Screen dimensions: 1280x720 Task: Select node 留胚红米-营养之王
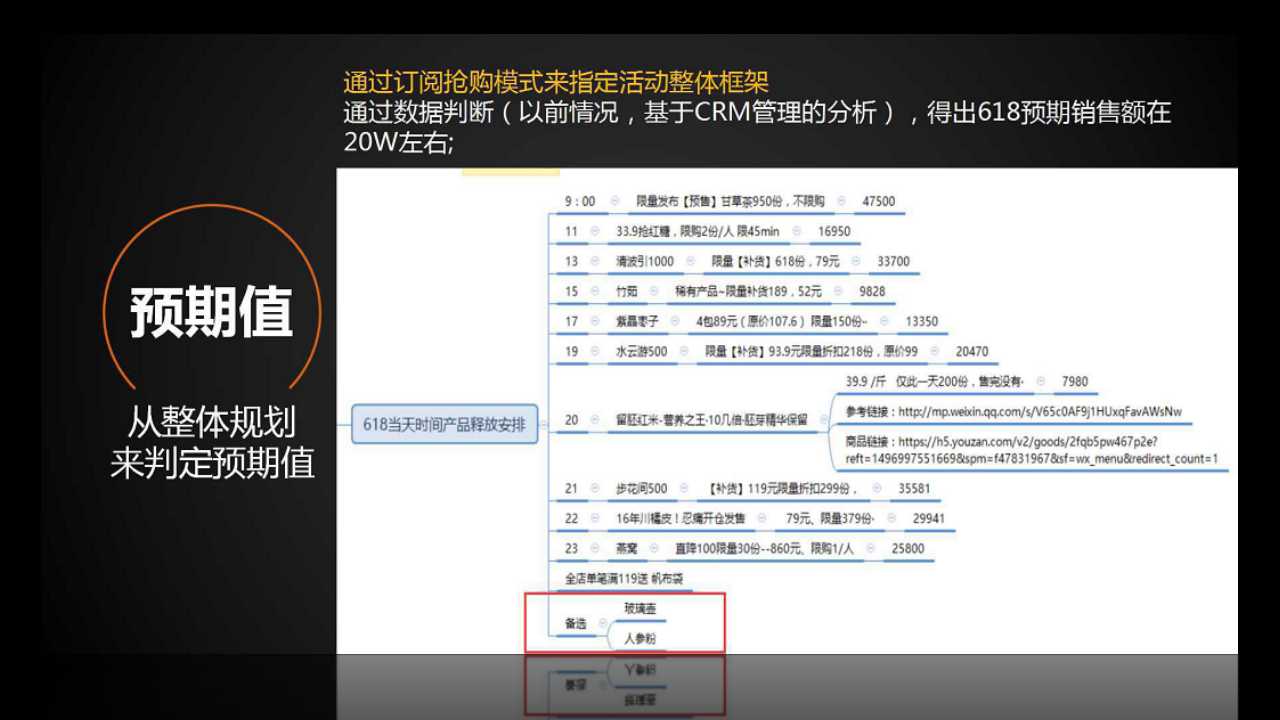(712, 420)
